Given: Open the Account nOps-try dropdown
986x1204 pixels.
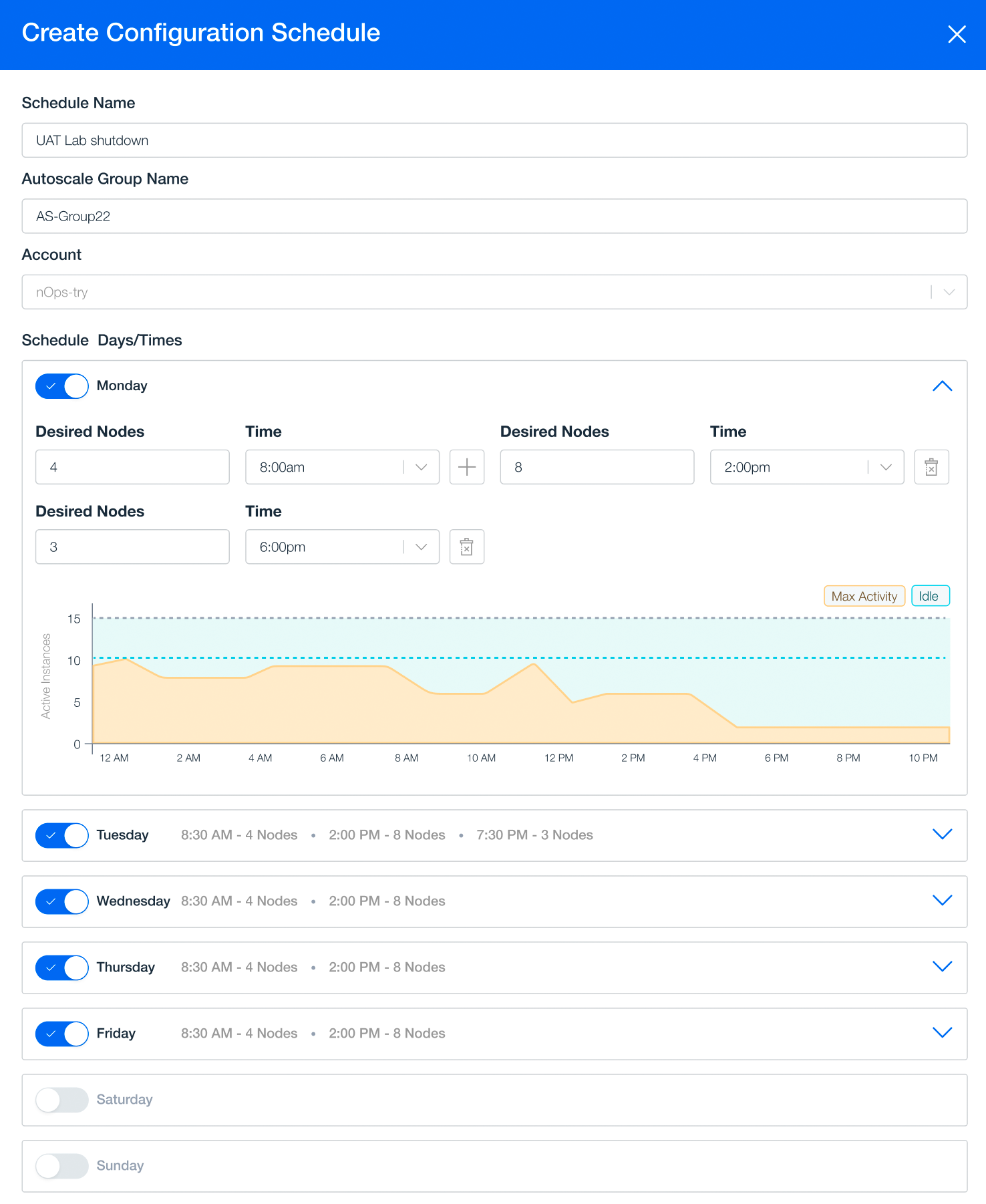Looking at the screenshot, I should tap(494, 292).
